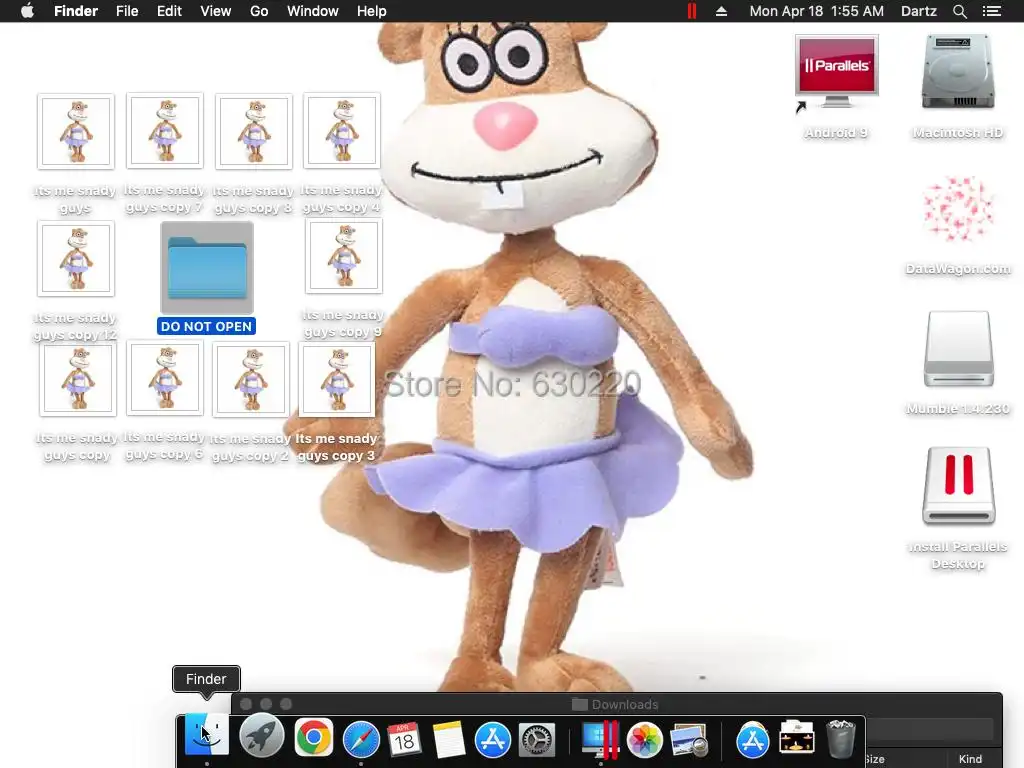Open the Downloads stack in Dock
Viewport: 1024px width, 768px height.
tap(797, 738)
